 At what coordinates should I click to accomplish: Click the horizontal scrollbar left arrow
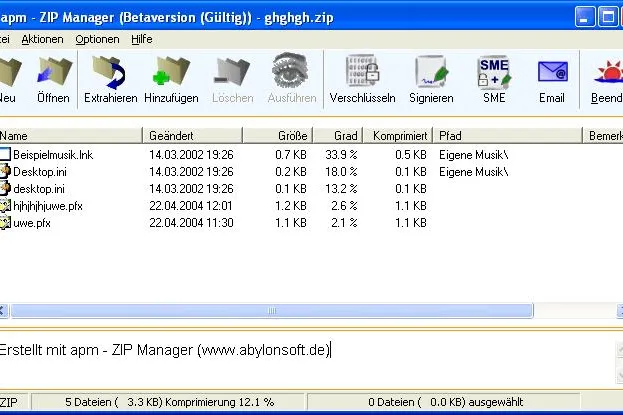point(3,311)
